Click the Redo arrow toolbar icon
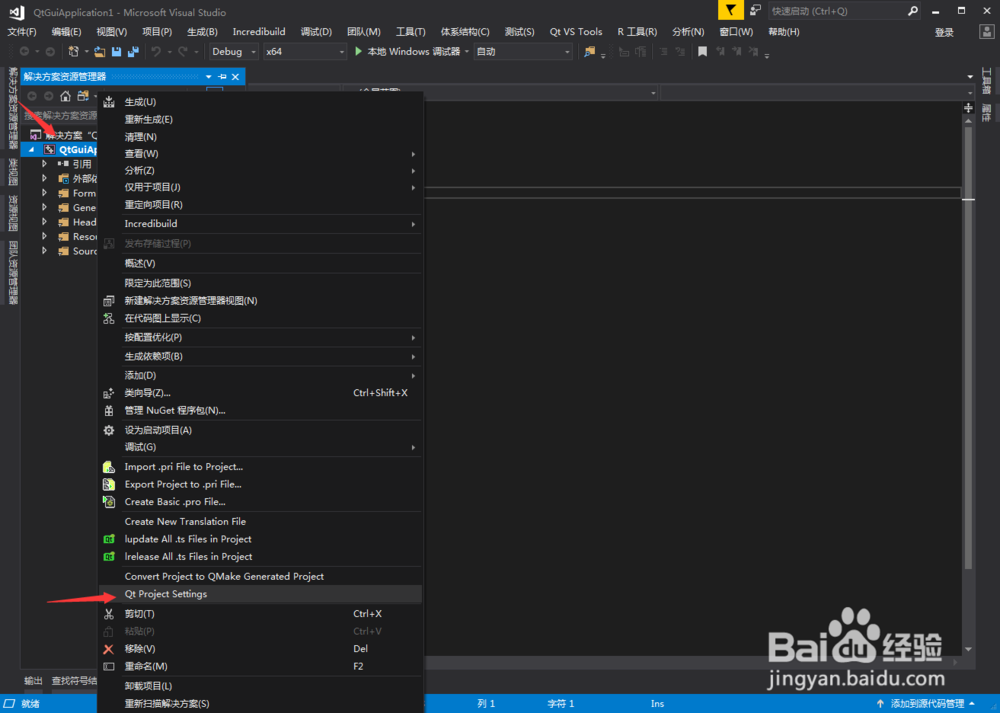The height and width of the screenshot is (713, 1000). [183, 52]
